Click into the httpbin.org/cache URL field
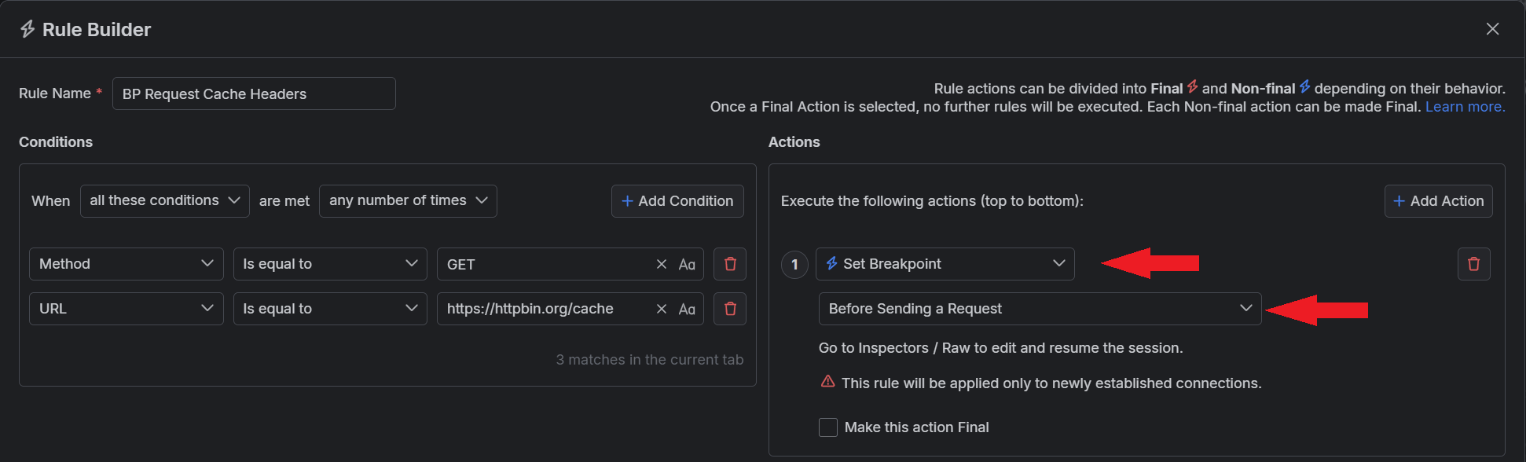1526x462 pixels. click(543, 308)
